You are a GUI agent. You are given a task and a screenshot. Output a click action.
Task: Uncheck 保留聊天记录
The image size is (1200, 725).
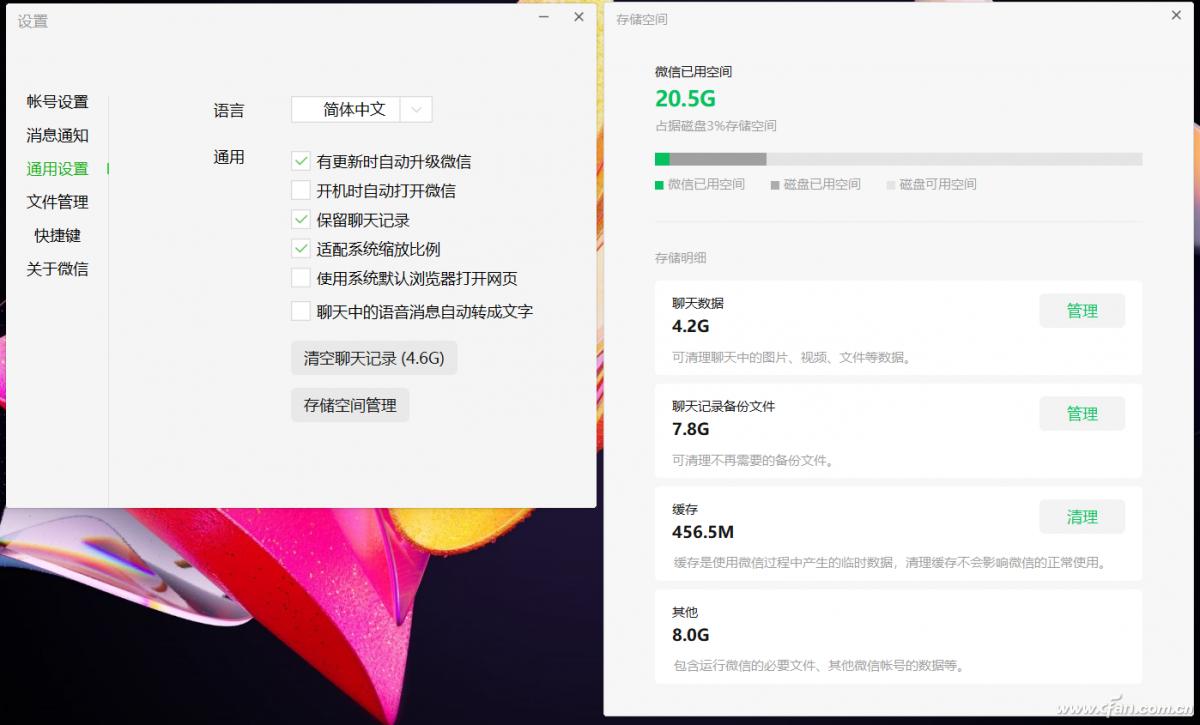pyautogui.click(x=301, y=219)
